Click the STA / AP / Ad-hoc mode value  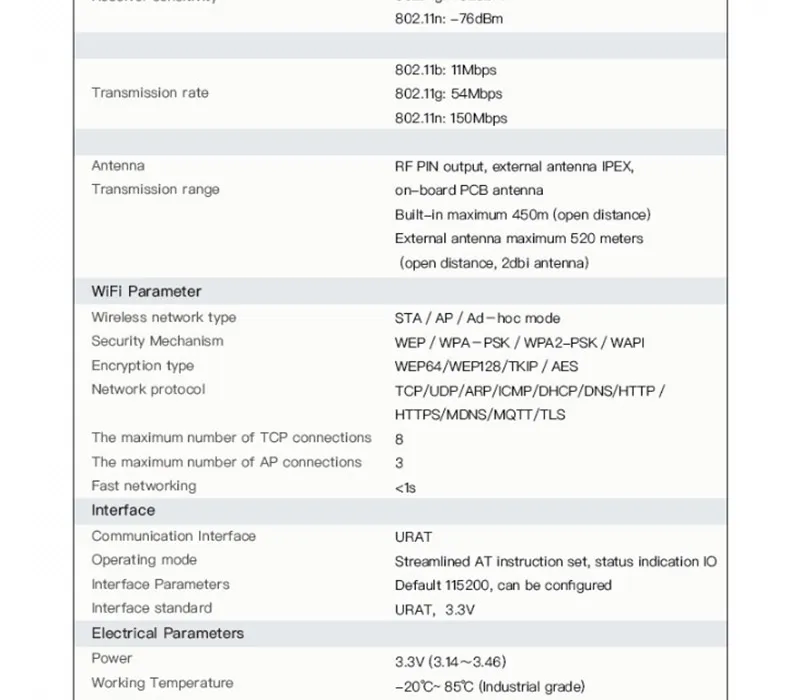click(477, 318)
